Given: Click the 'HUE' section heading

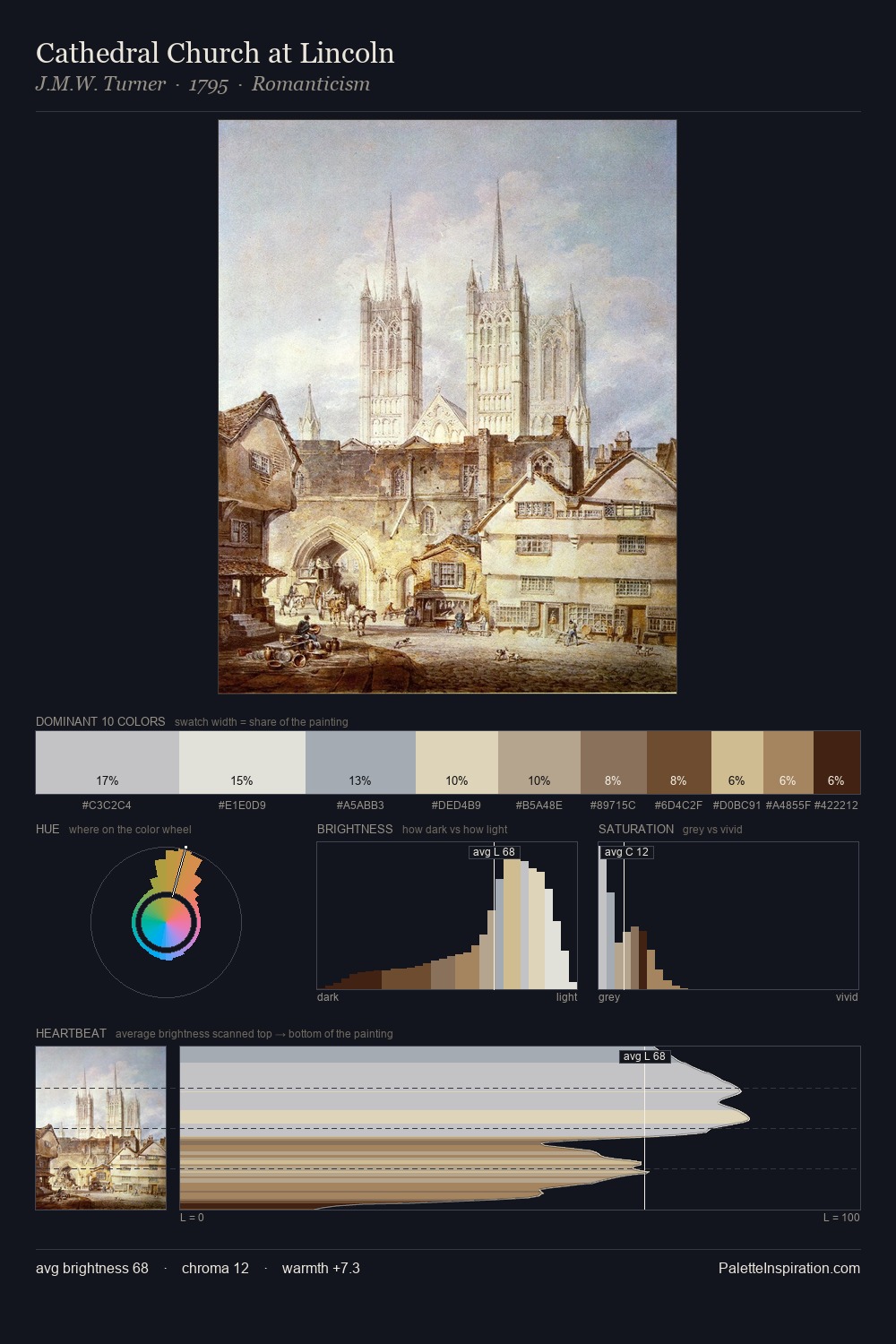Looking at the screenshot, I should coord(47,829).
